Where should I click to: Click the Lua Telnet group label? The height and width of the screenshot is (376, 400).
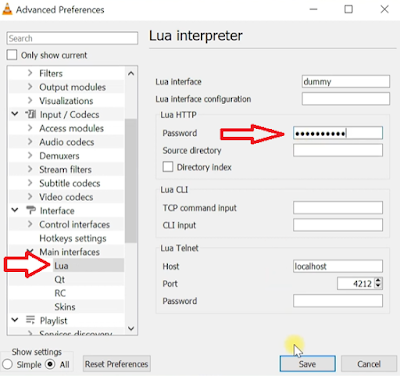point(179,248)
